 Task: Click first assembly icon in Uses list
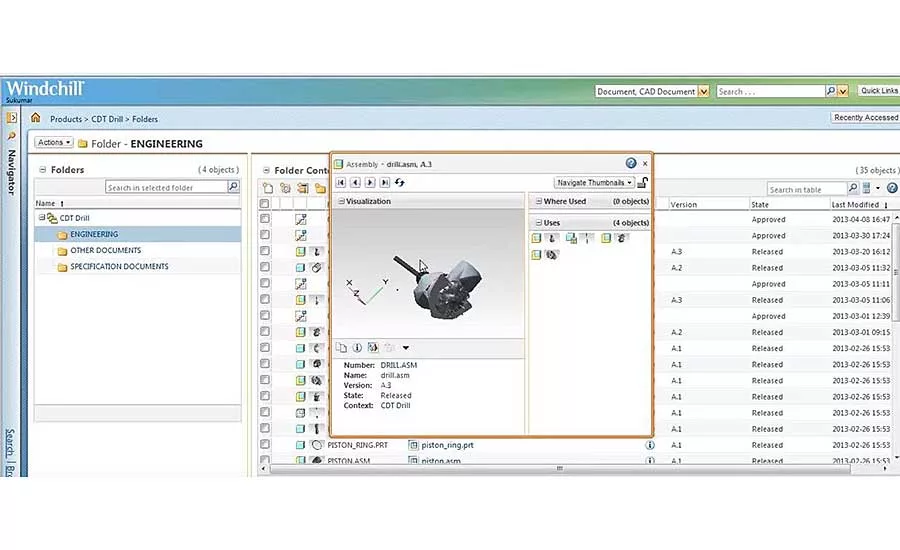pos(536,238)
